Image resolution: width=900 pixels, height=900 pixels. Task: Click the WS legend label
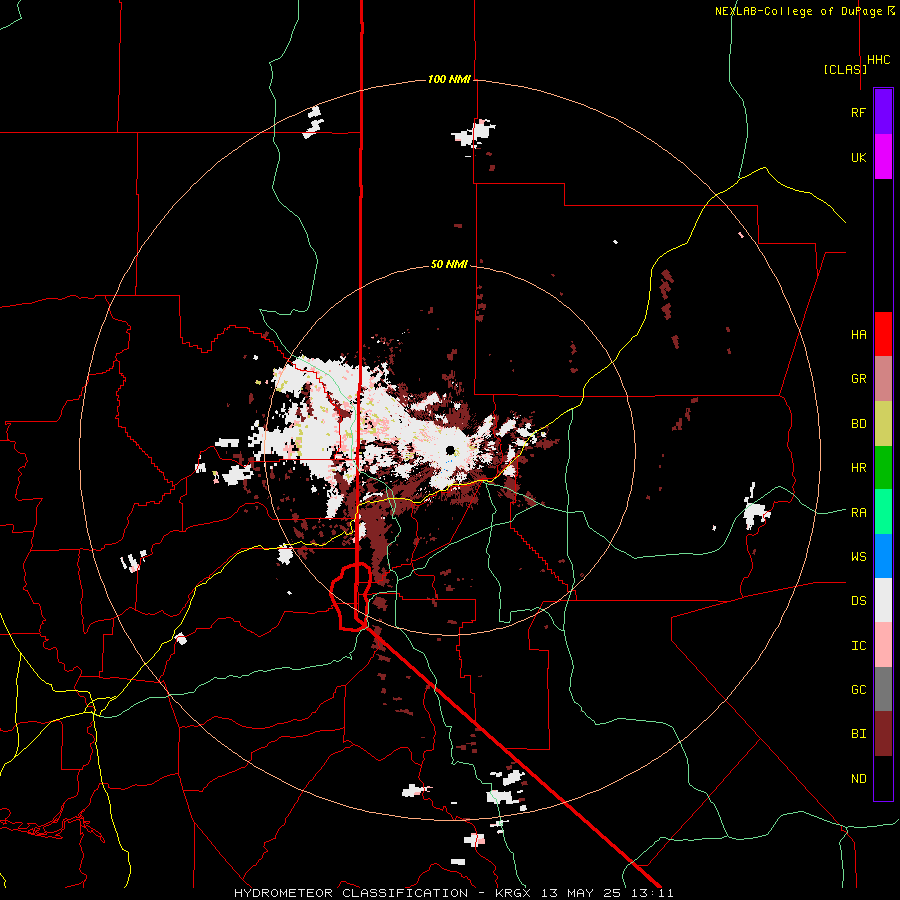coord(858,556)
